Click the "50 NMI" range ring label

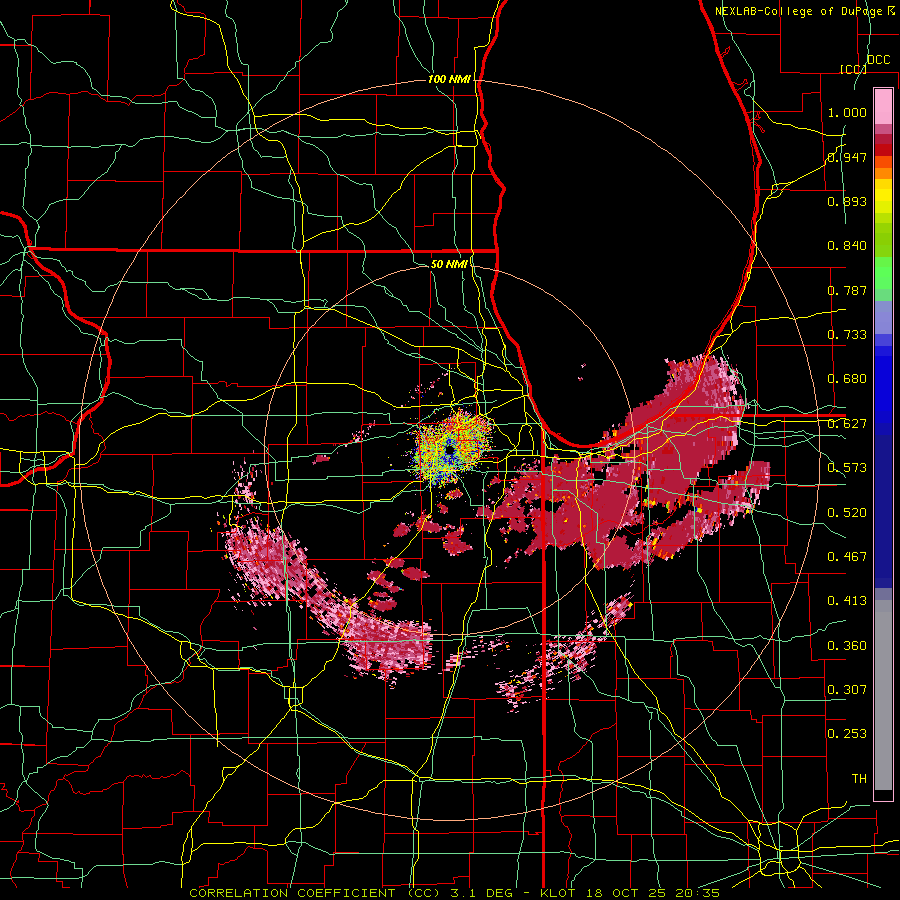click(449, 264)
